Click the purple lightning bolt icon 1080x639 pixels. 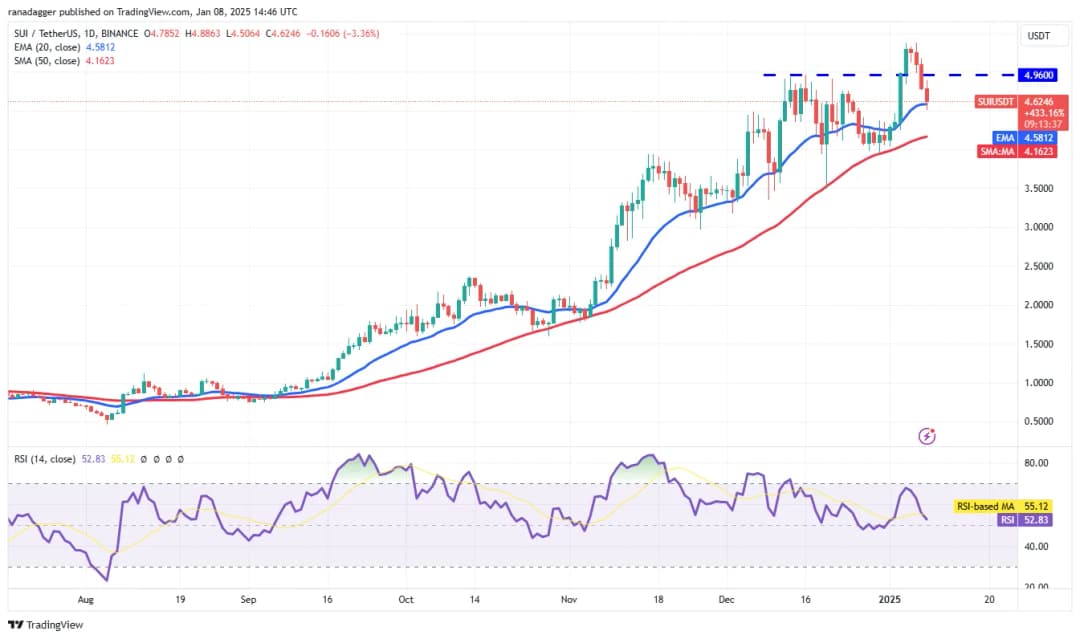pos(927,436)
